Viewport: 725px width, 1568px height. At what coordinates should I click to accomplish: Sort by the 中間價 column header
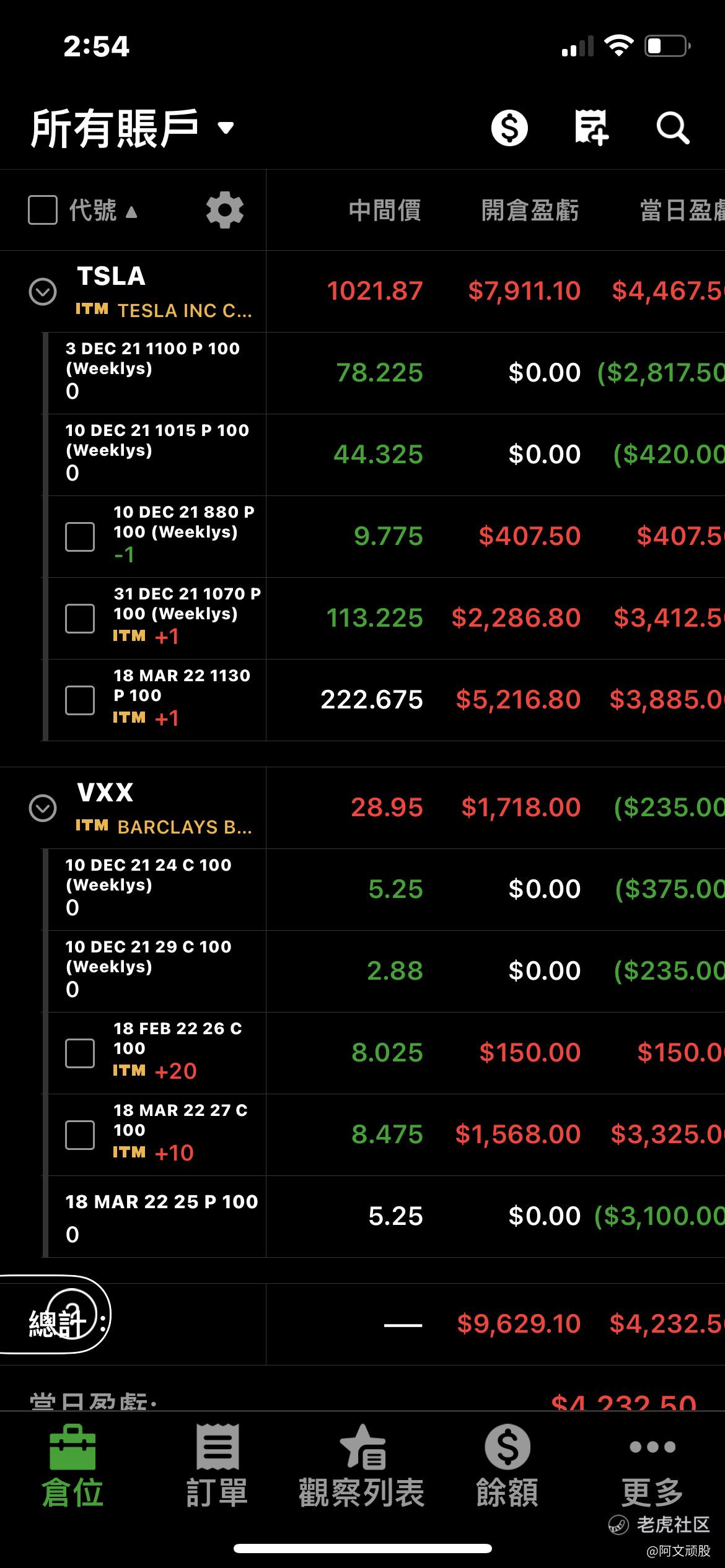pyautogui.click(x=385, y=211)
